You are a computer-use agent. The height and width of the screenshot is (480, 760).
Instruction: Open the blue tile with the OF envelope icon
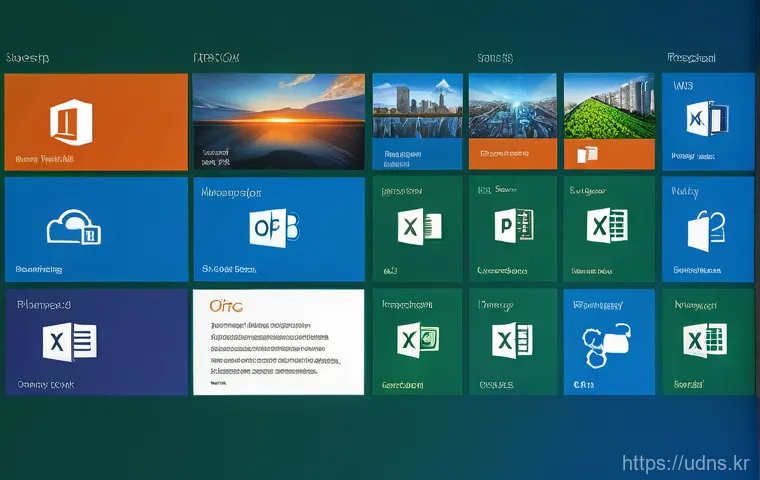279,229
